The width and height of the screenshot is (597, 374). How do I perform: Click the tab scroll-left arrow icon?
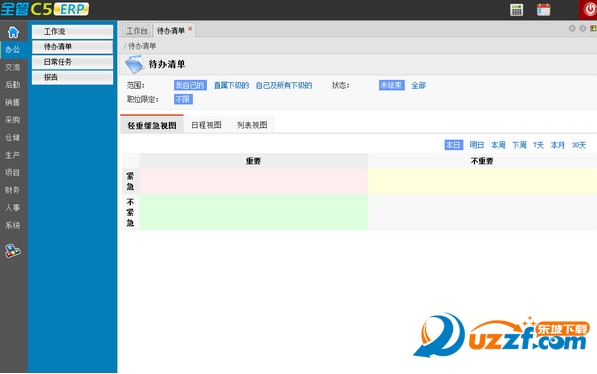pyautogui.click(x=572, y=29)
